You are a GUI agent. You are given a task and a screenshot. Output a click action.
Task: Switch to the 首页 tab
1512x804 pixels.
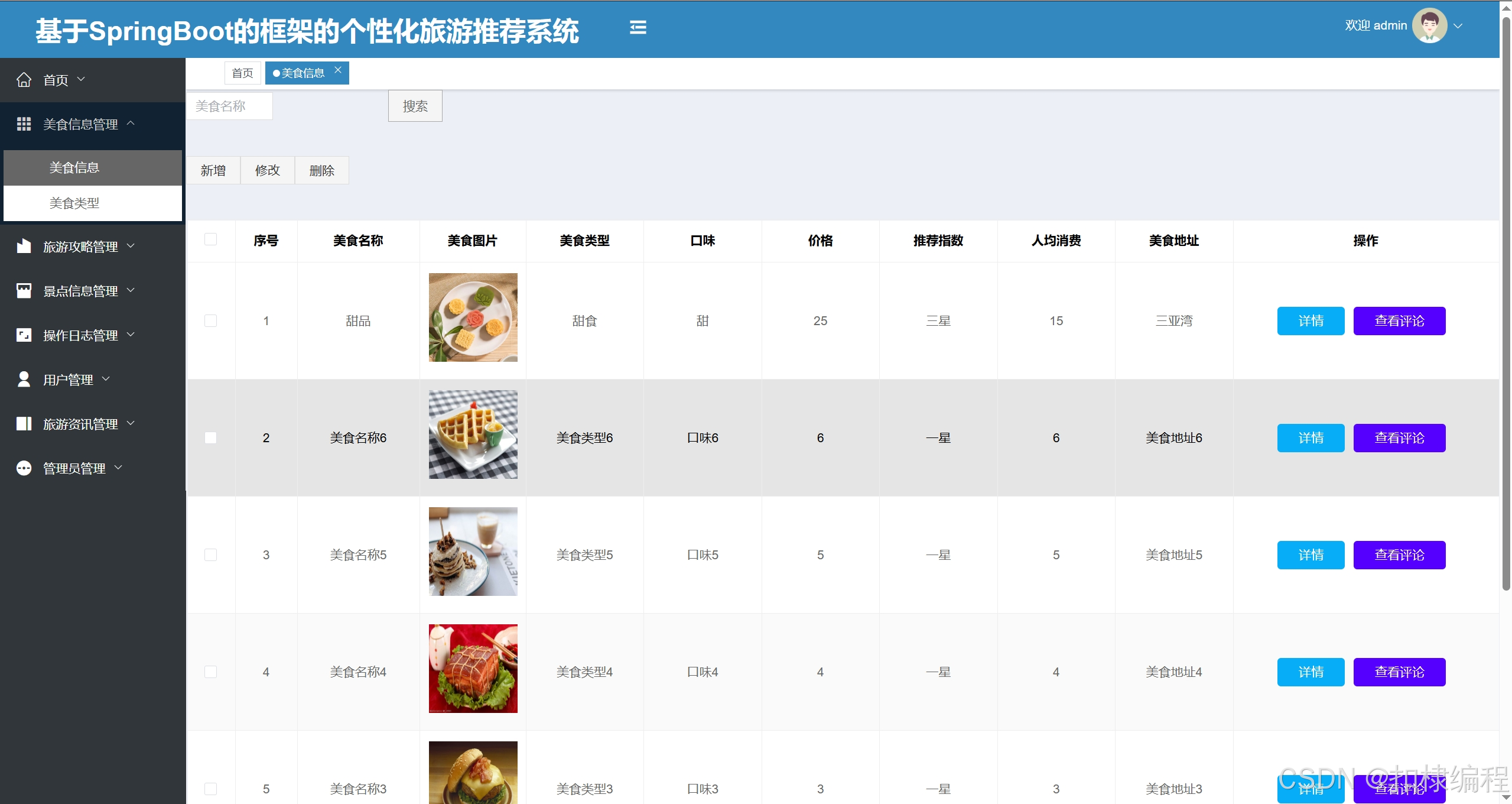coord(242,73)
